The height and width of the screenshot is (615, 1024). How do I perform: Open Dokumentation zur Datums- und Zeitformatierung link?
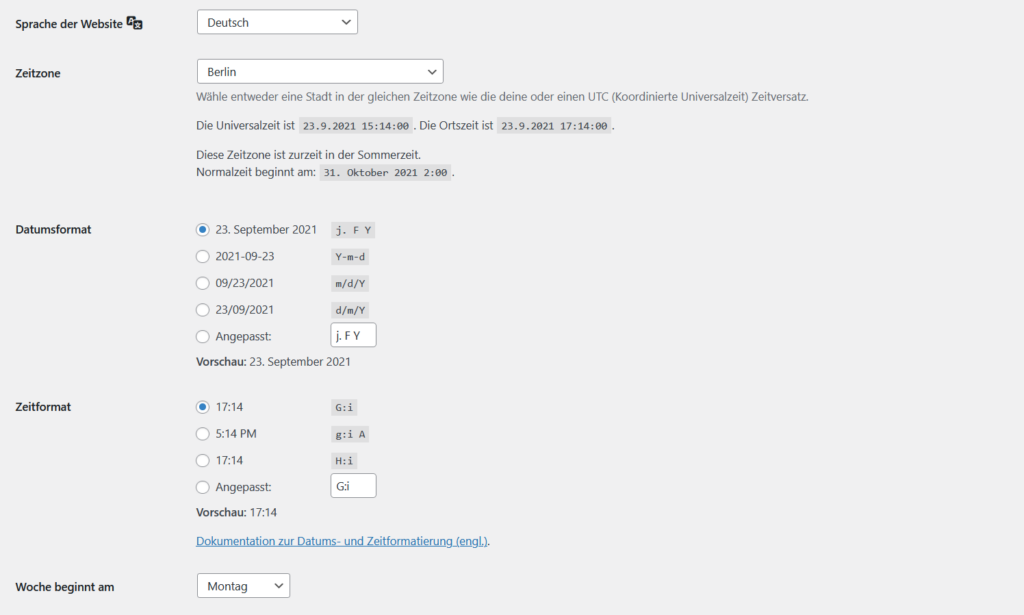pyautogui.click(x=342, y=541)
